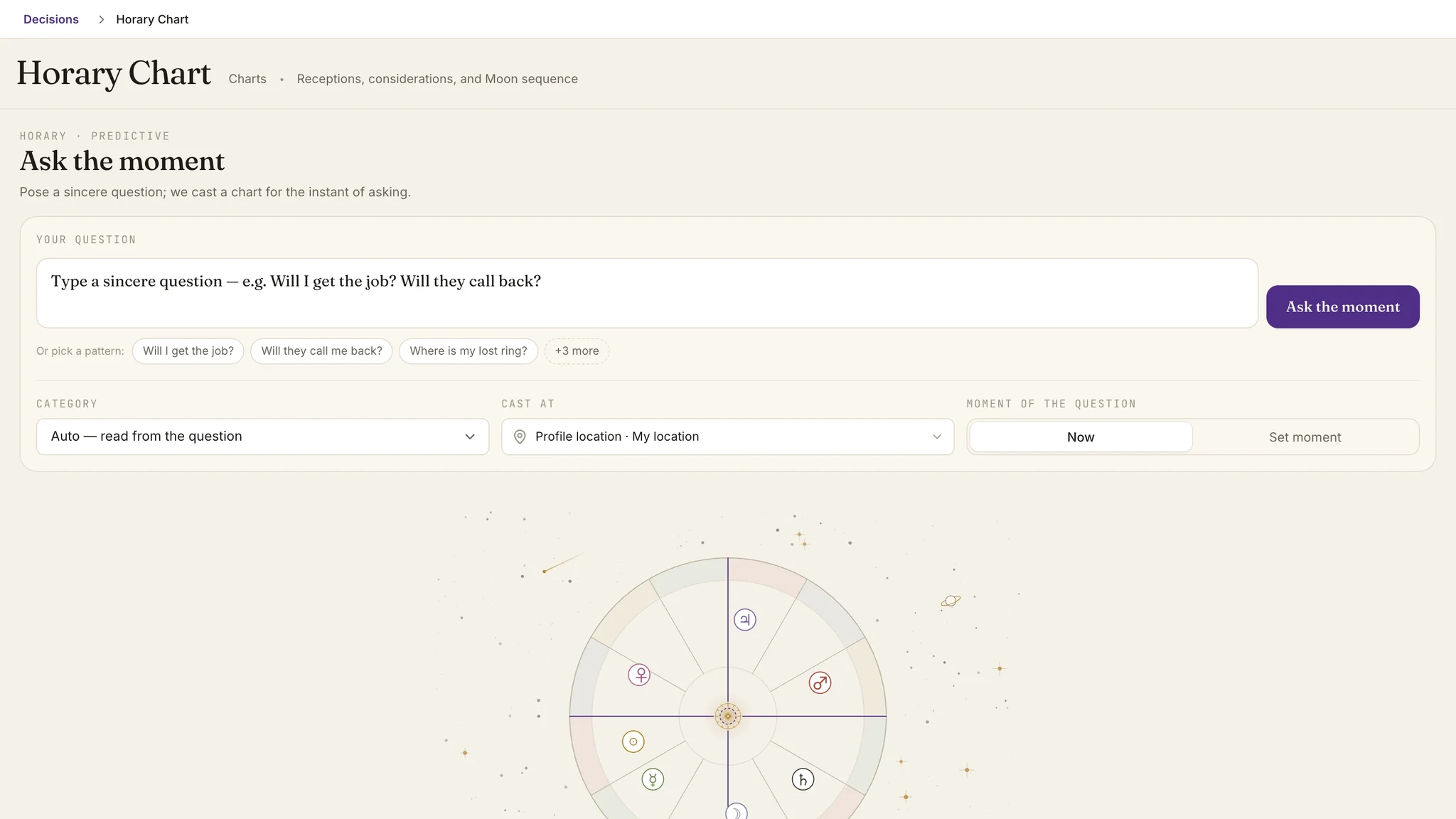Click the Moon crescent glyph
1456x819 pixels.
(737, 812)
